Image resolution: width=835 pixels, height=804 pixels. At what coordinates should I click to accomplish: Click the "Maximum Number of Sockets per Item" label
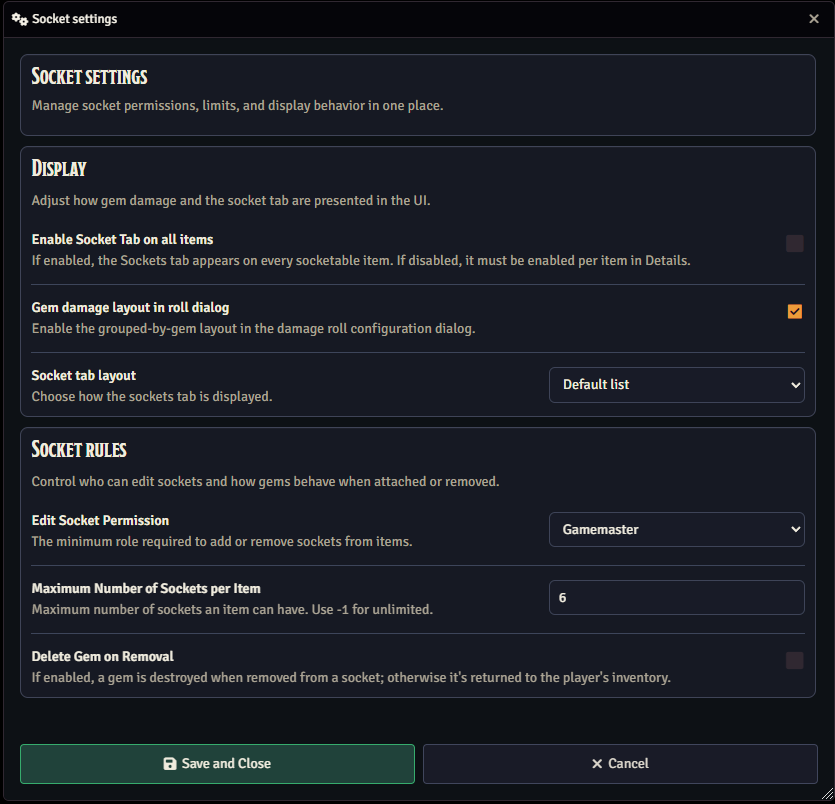tap(146, 589)
